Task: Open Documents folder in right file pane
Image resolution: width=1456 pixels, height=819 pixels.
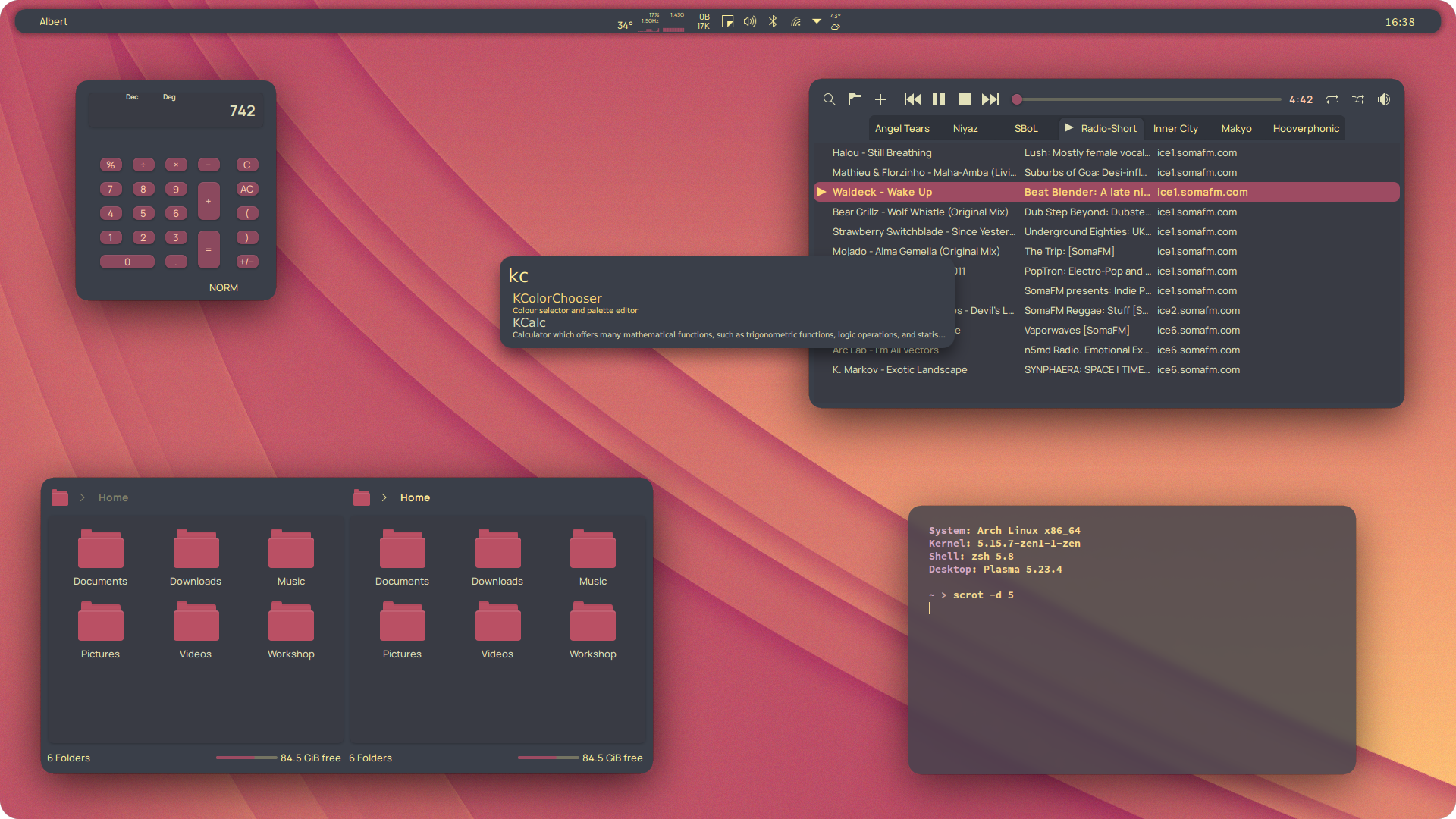Action: [402, 557]
